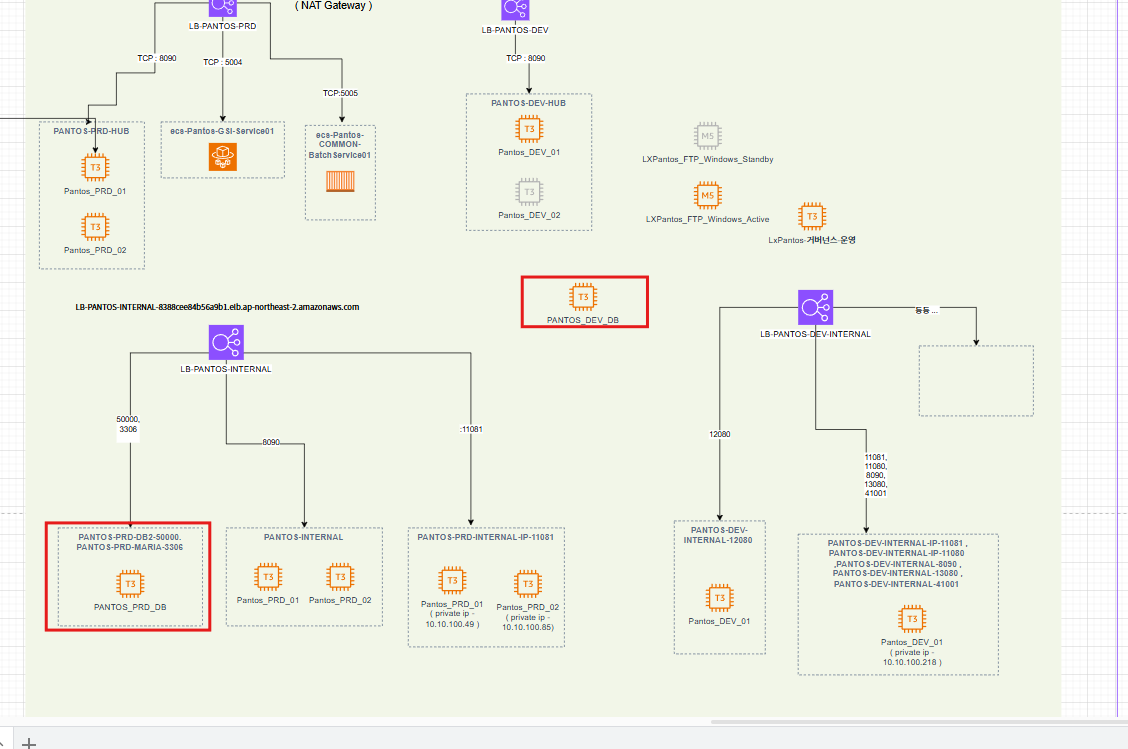Select the ecs-Pantos-COMMON-BatchService01 container icon

pyautogui.click(x=341, y=182)
